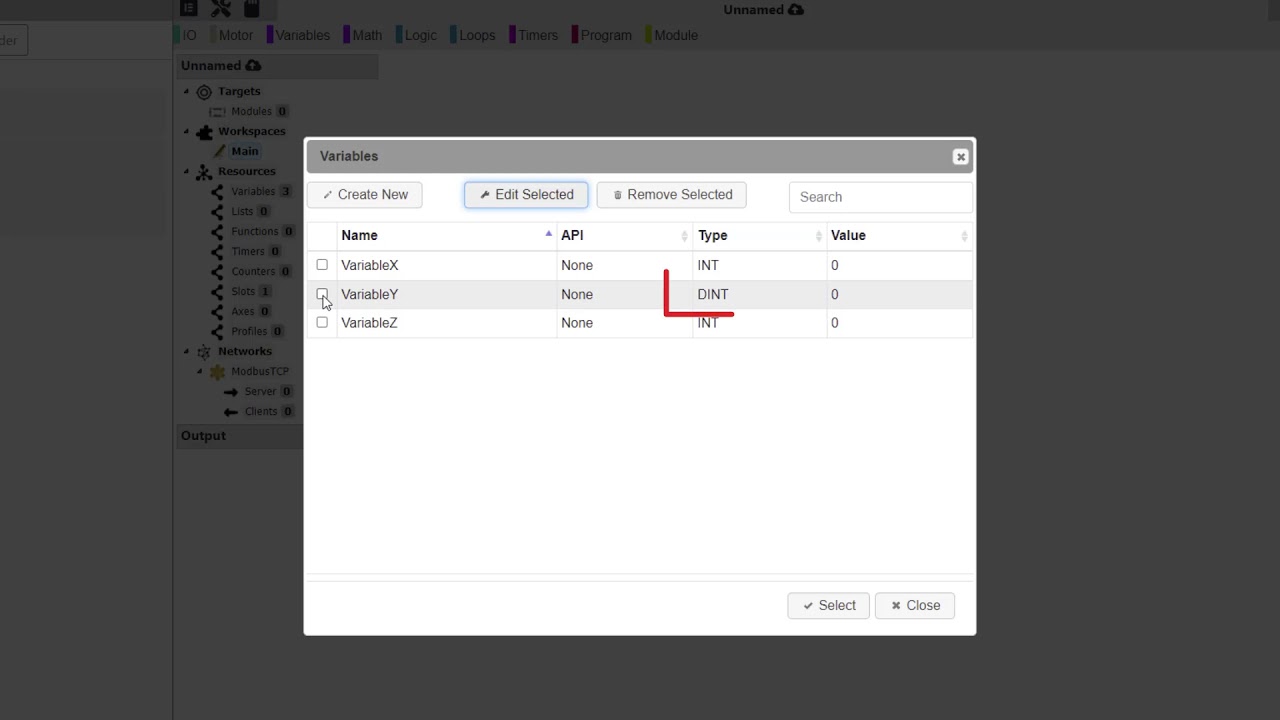Viewport: 1280px width, 720px height.
Task: Click left-arrow icon beside Clients
Action: pos(231,412)
